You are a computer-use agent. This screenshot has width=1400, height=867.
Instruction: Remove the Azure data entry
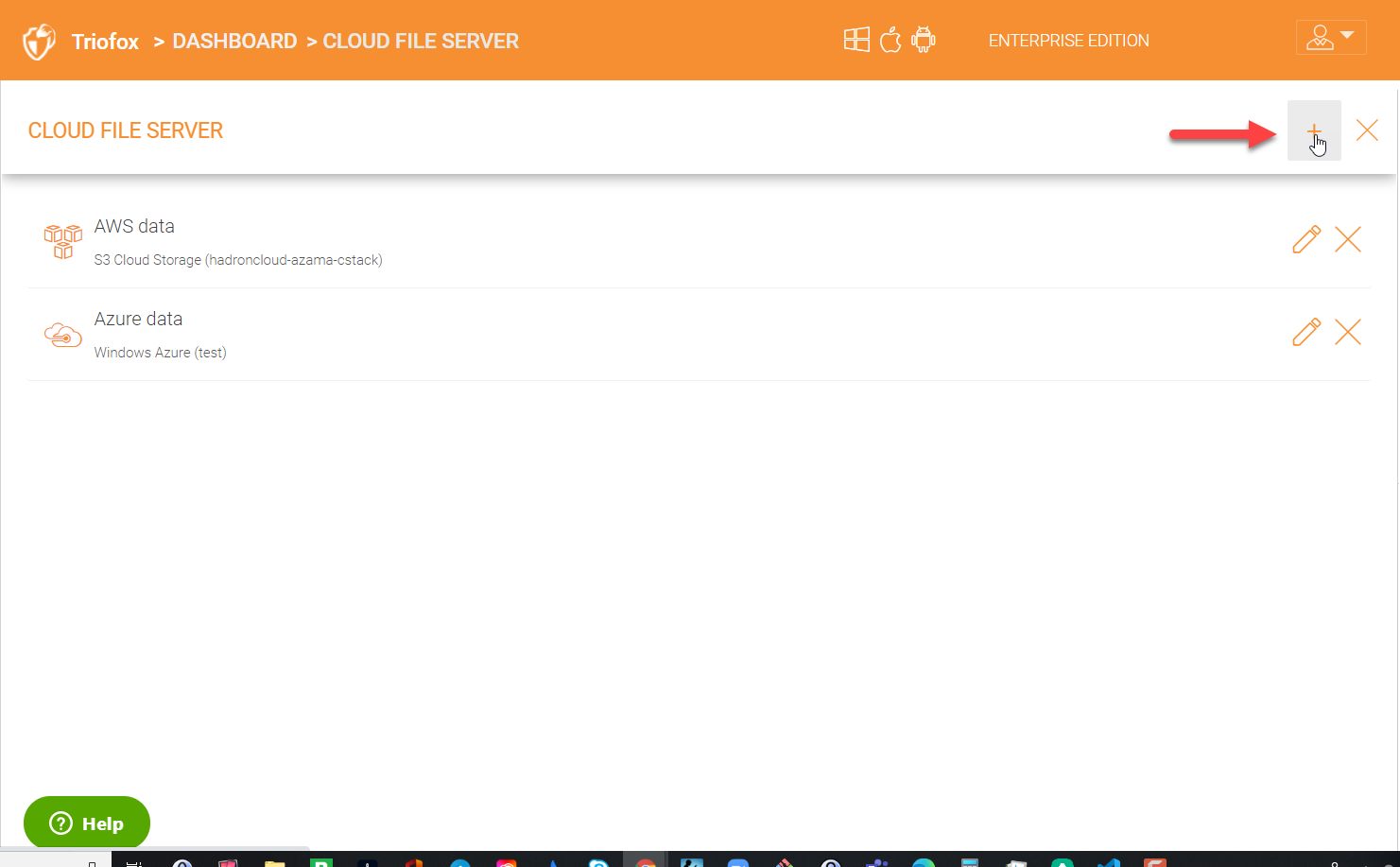coord(1348,332)
